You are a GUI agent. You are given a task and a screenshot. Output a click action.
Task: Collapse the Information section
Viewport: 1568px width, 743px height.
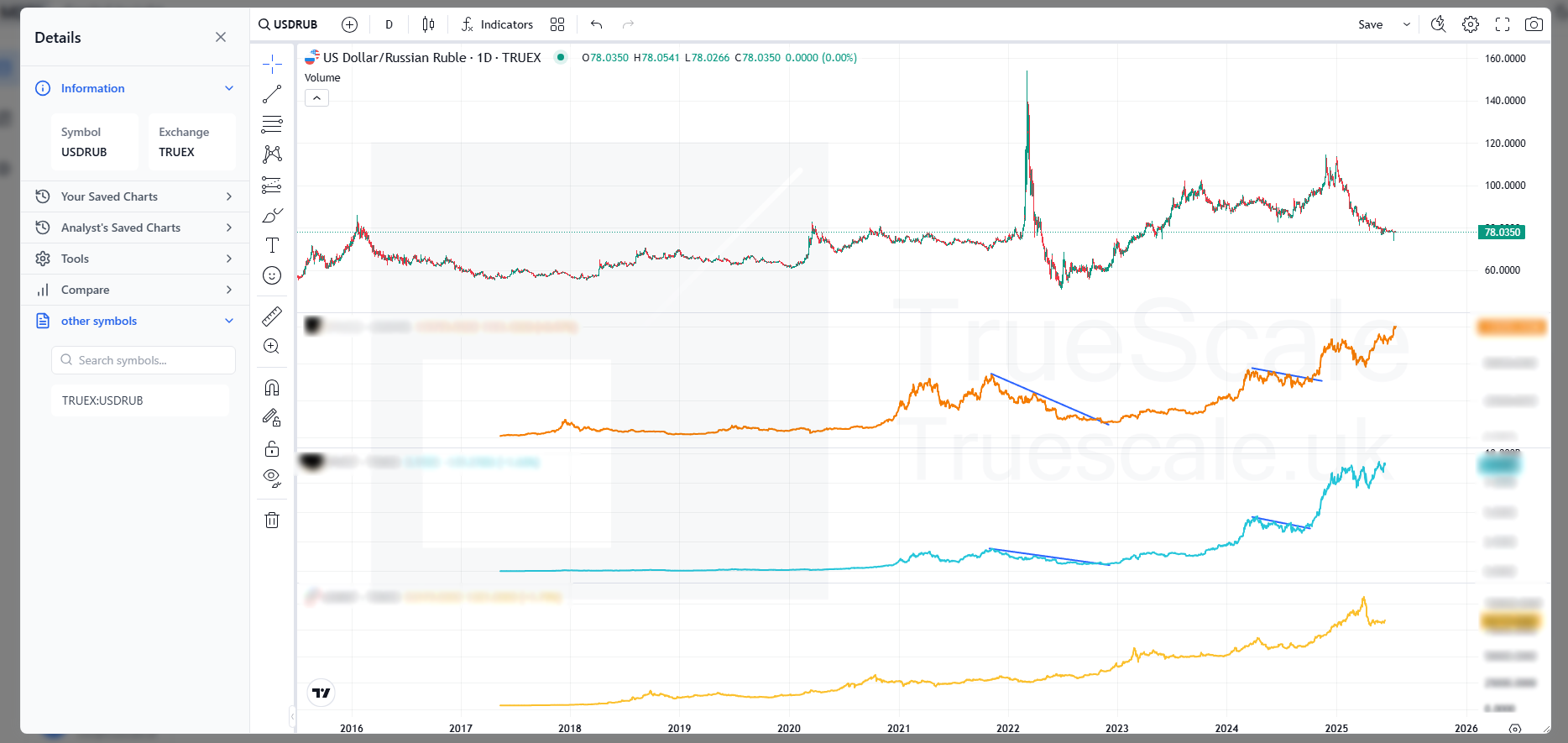coord(228,88)
